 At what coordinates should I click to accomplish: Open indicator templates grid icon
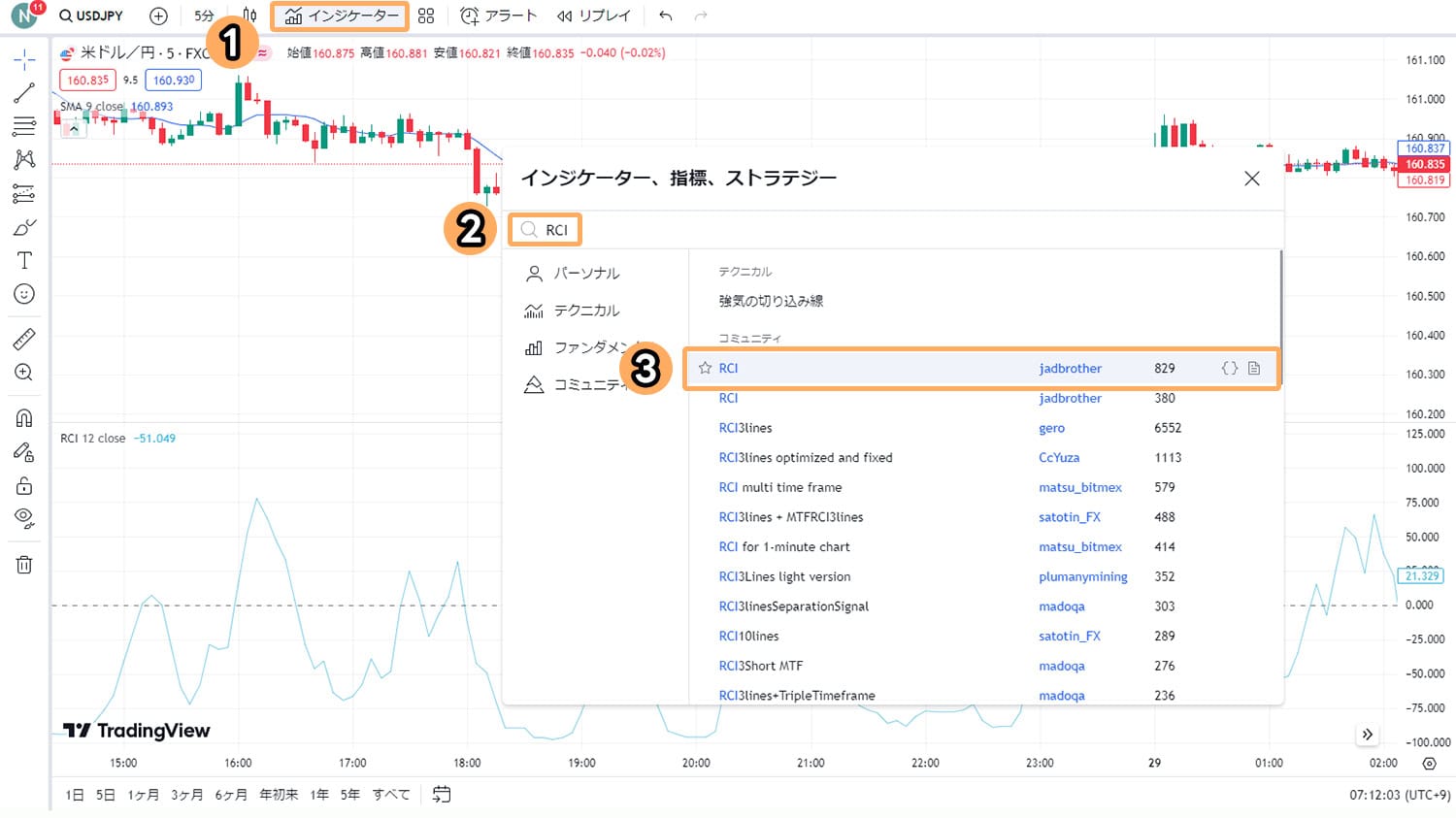coord(426,16)
